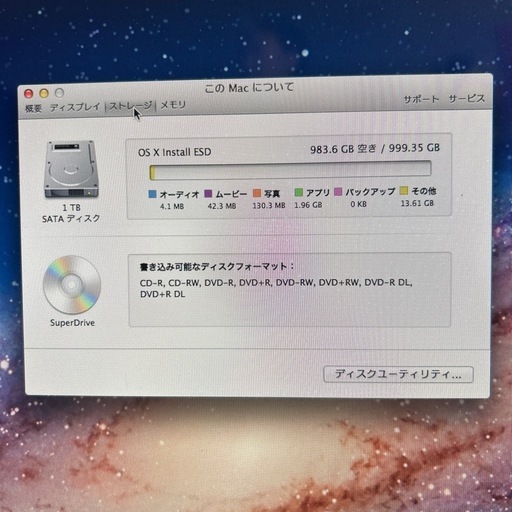Click the purple ムービー color swatch

(x=208, y=194)
